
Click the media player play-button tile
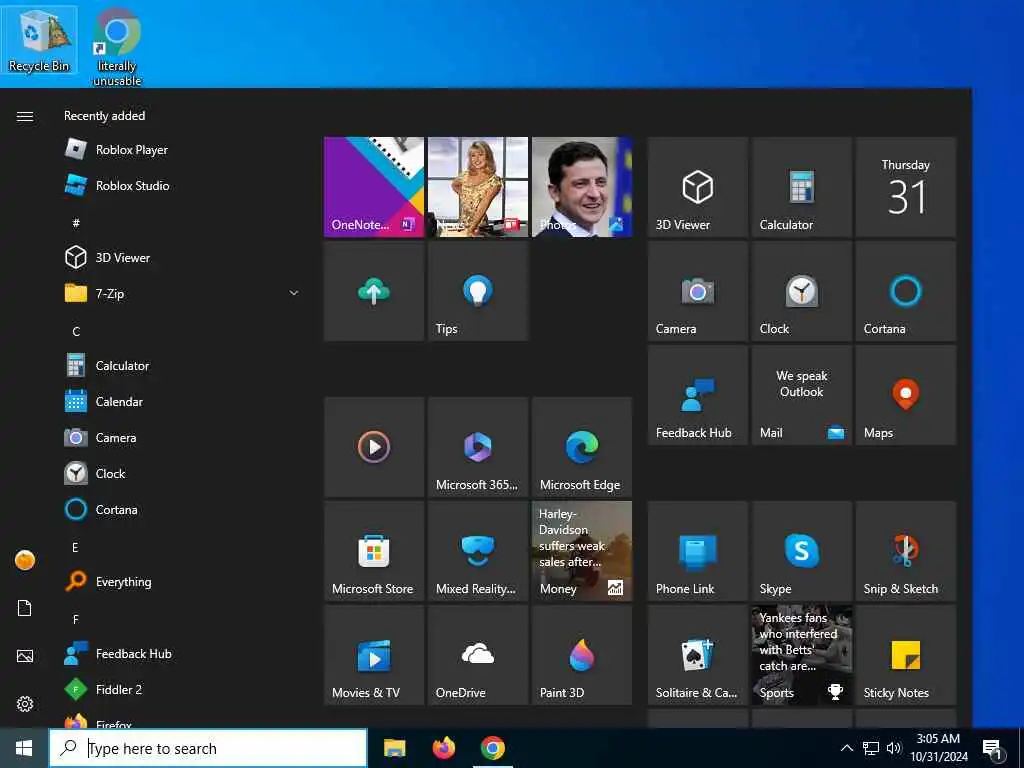(374, 447)
